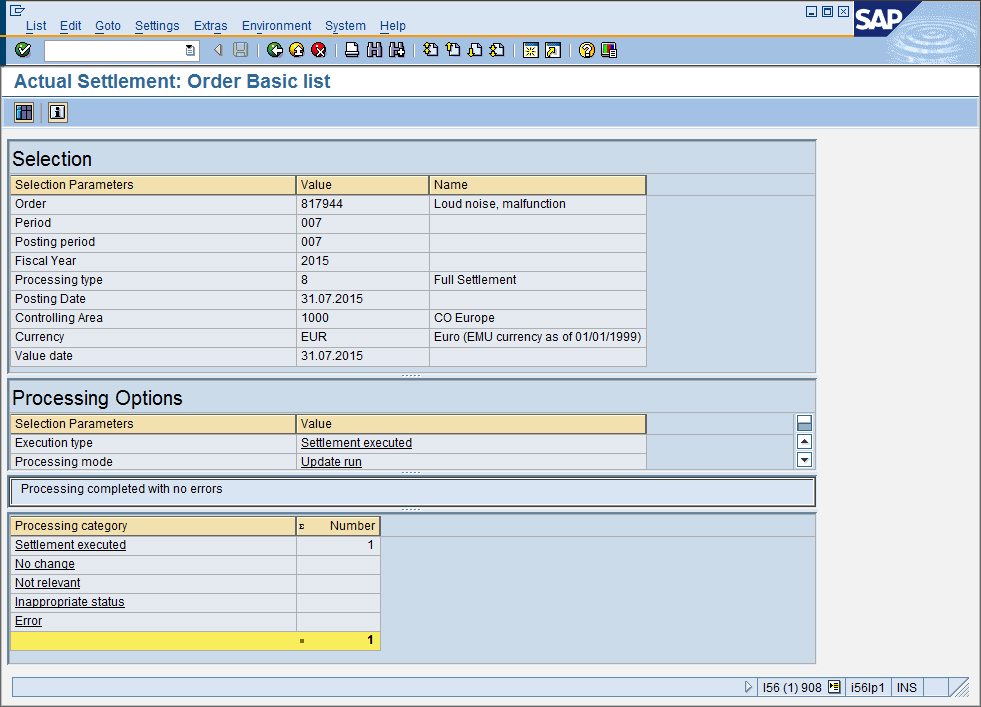Screen dimensions: 981x707
Task: Open the SAP window menu icon
Action: 17,11
